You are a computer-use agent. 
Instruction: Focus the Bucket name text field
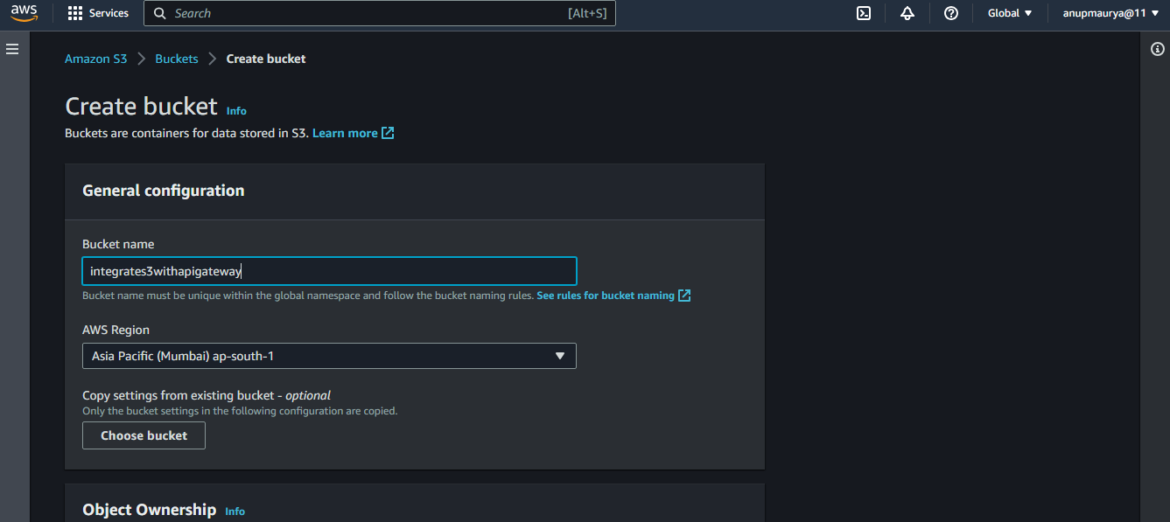pos(329,271)
